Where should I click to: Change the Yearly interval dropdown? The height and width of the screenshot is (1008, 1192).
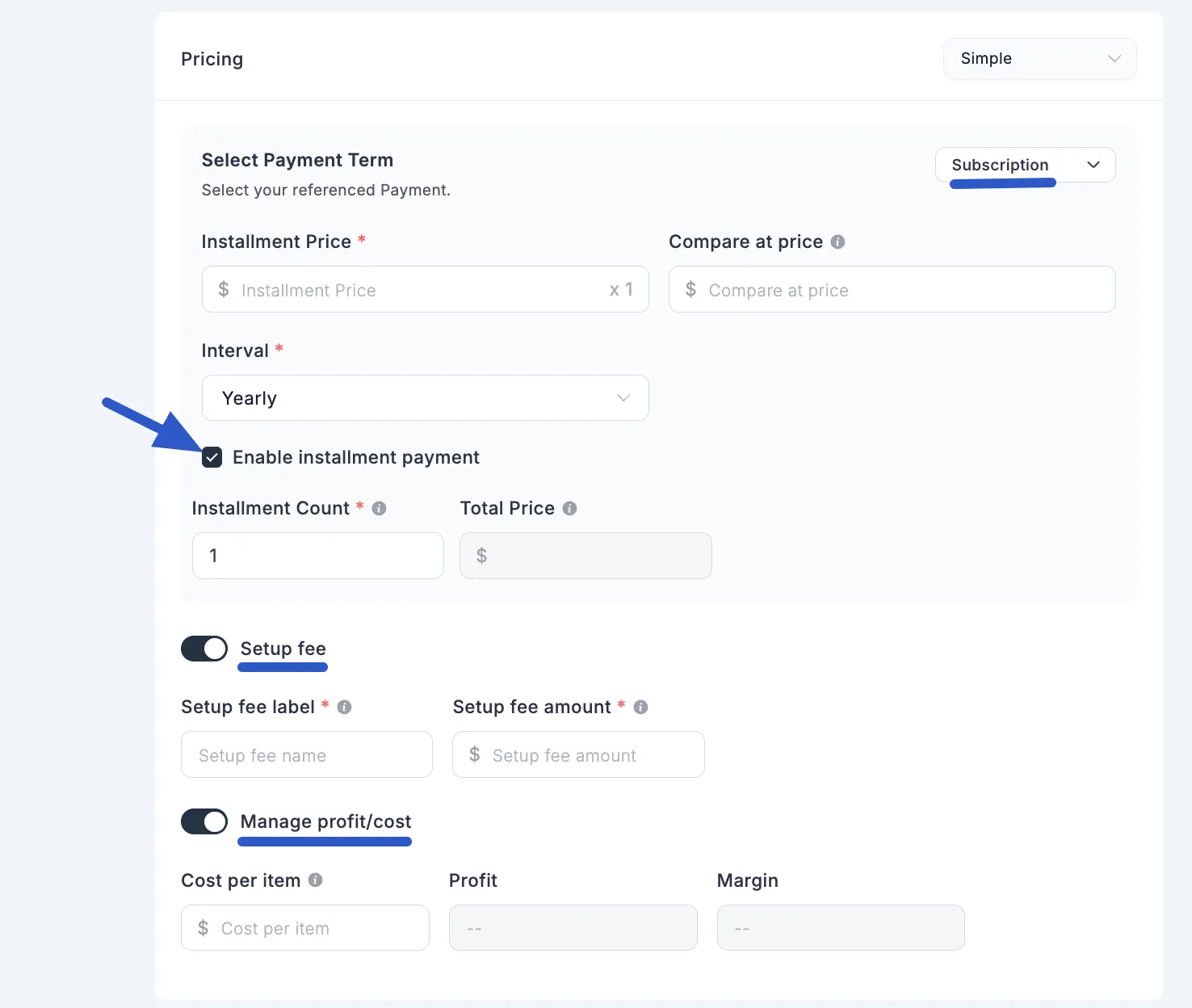[x=425, y=397]
